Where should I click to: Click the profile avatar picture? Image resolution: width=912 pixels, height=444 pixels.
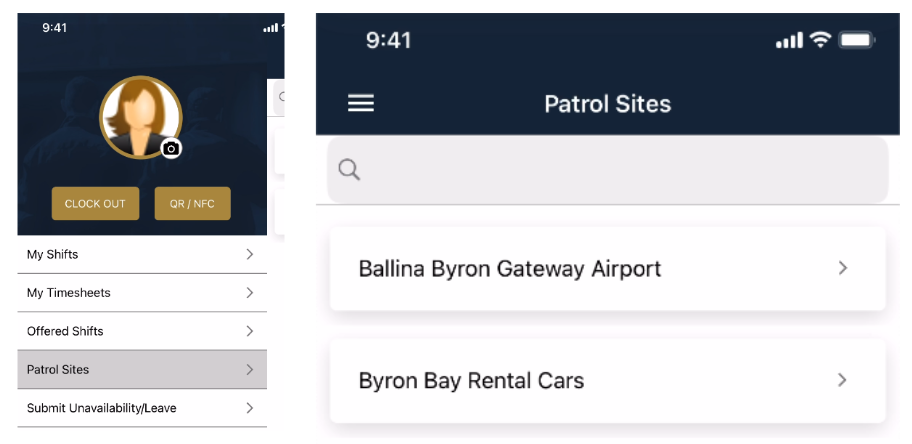point(141,116)
